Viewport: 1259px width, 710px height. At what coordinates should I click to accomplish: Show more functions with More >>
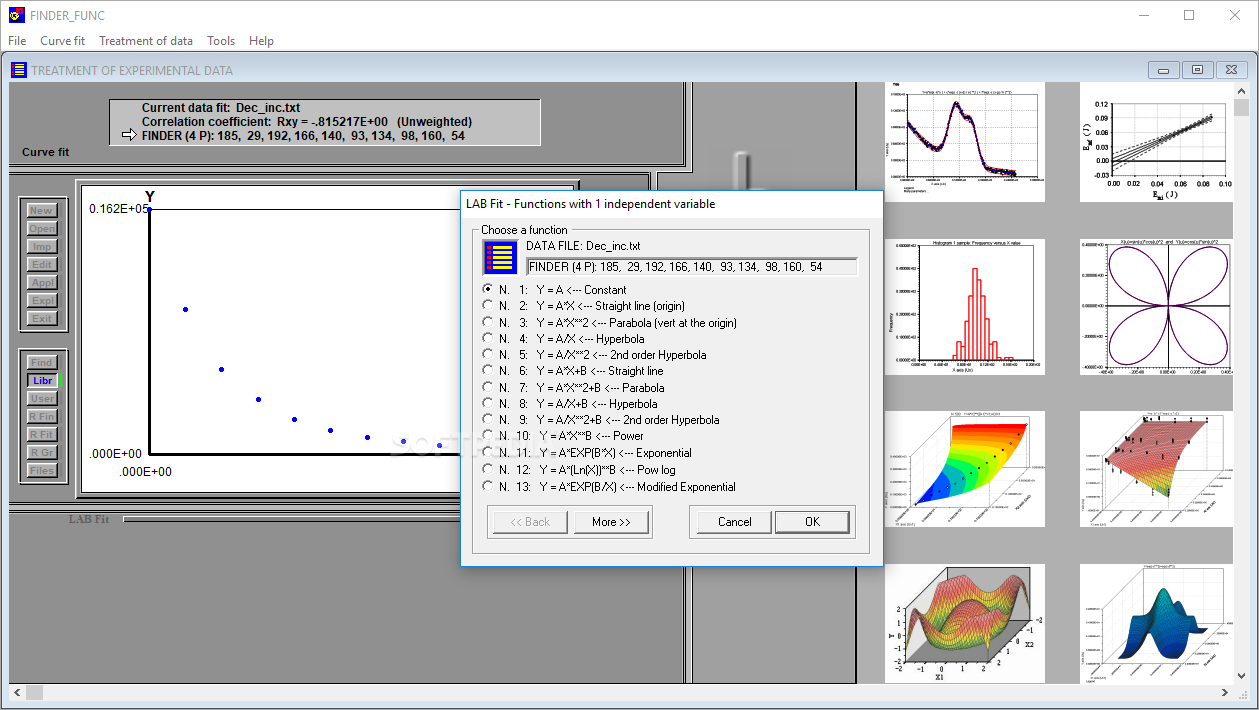[x=611, y=522]
